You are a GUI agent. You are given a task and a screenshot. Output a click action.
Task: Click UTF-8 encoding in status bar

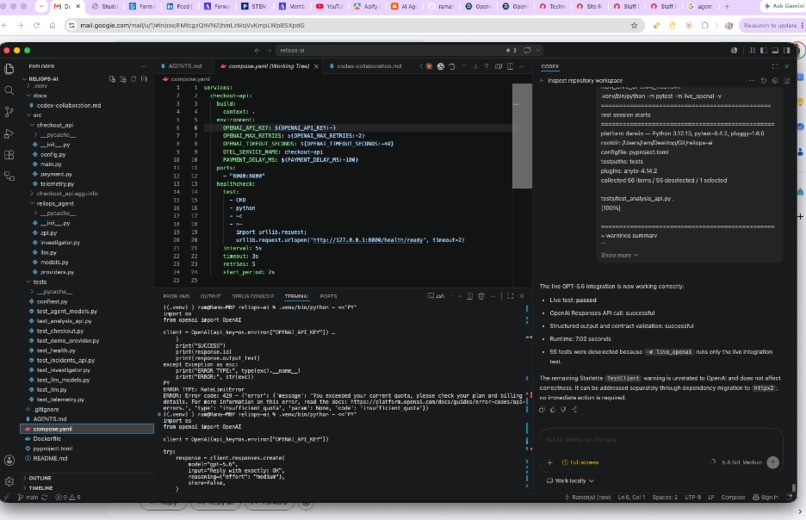pyautogui.click(x=692, y=497)
